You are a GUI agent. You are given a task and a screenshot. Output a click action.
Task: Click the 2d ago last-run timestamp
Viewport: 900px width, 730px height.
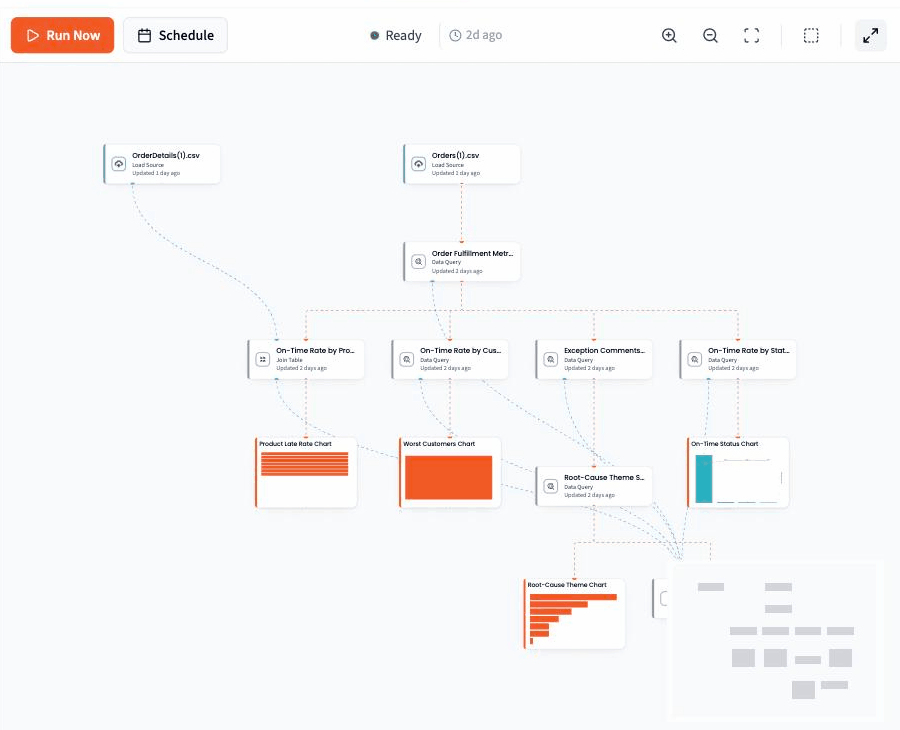coord(484,36)
